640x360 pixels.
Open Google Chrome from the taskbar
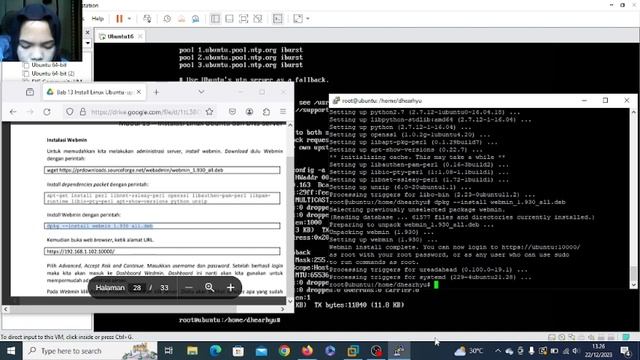[x=284, y=351]
